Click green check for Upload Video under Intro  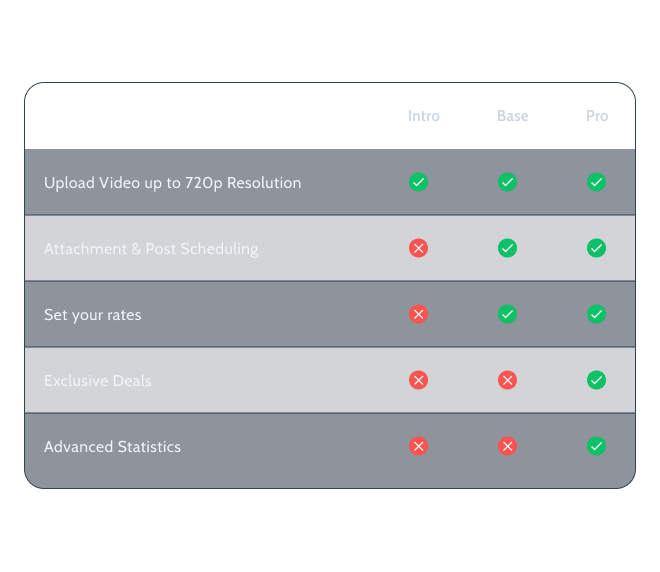pyautogui.click(x=418, y=182)
